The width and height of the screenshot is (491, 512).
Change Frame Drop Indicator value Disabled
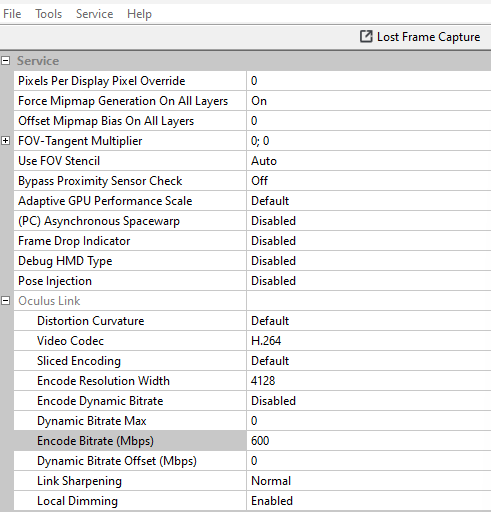[369, 241]
